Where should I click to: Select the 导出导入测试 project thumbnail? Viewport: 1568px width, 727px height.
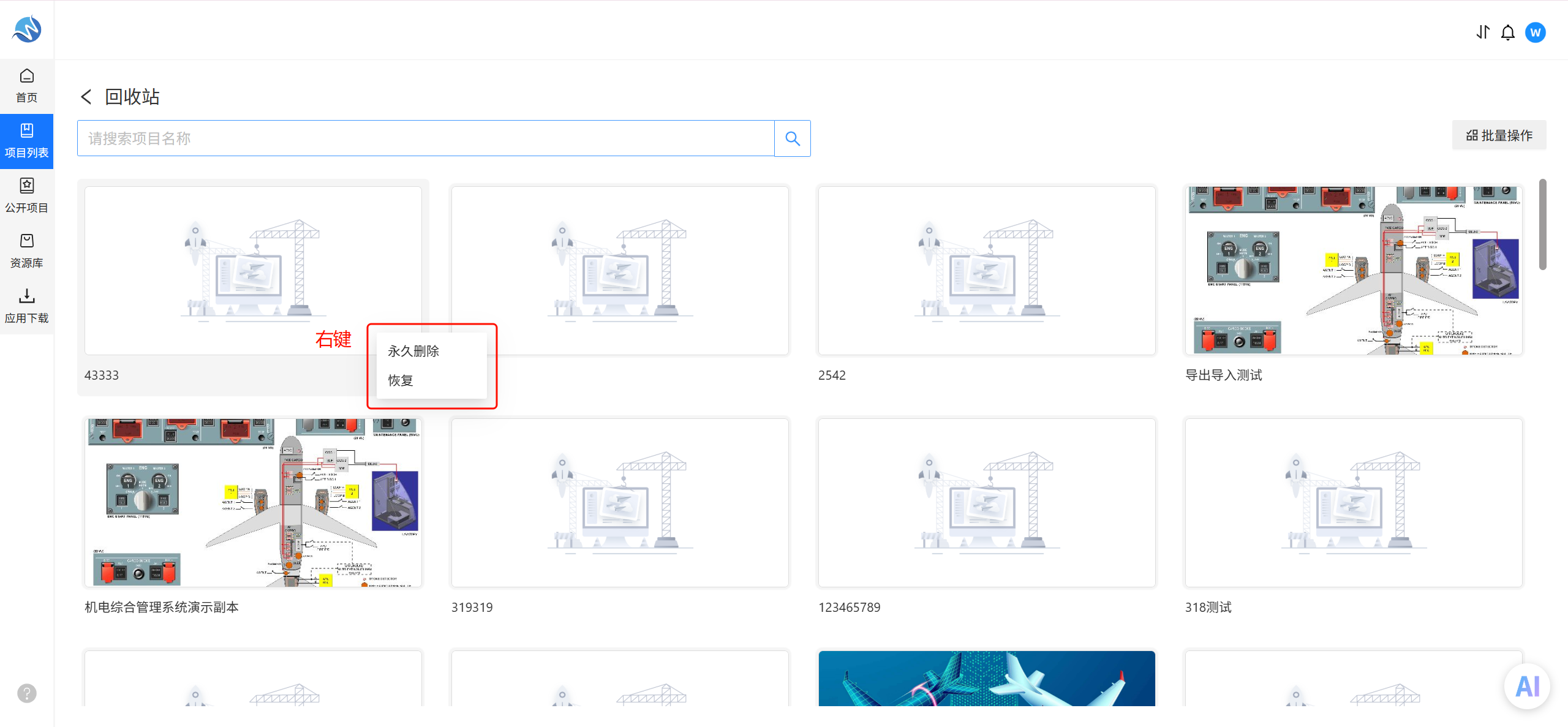click(x=1354, y=271)
